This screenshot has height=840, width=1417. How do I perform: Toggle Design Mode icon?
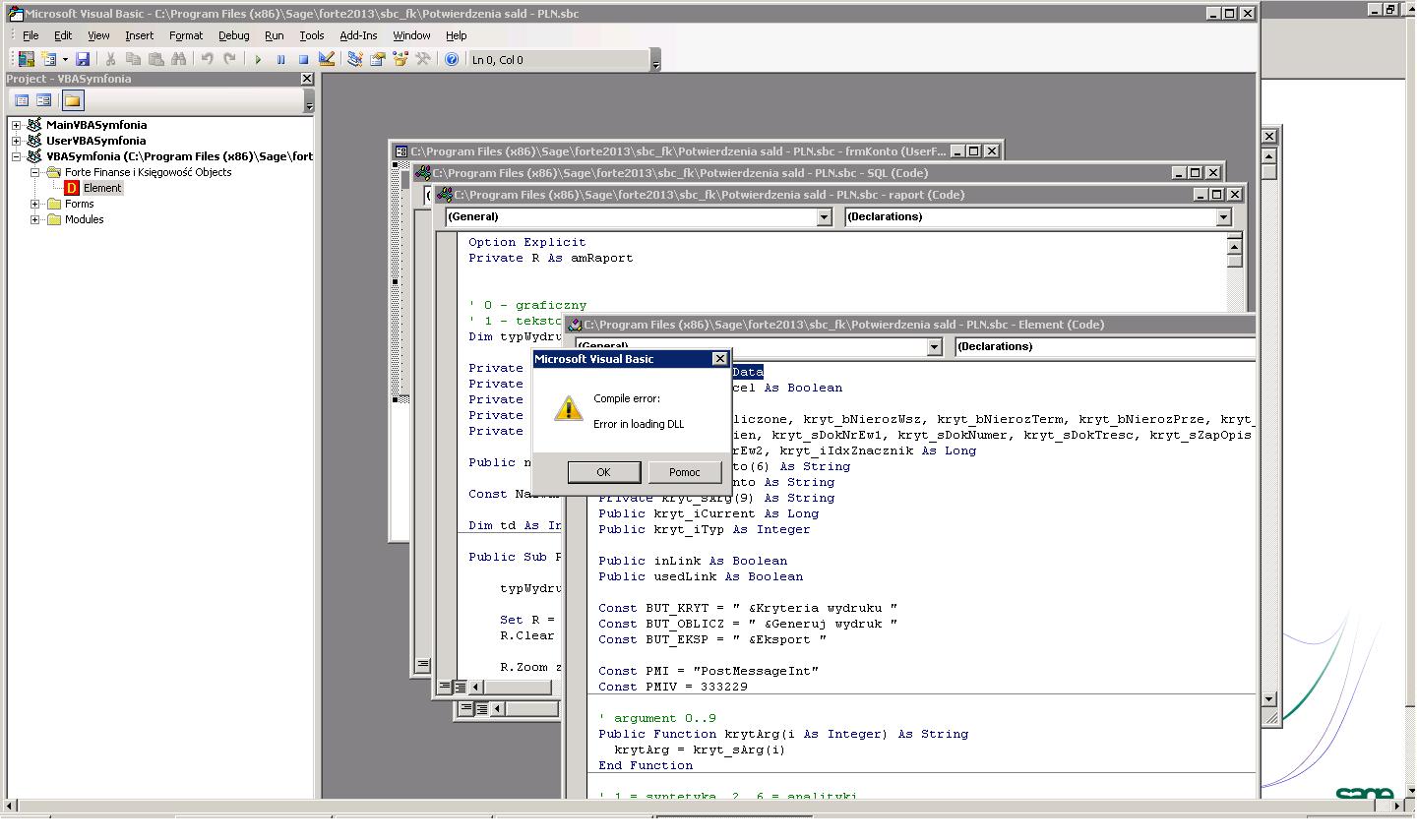[326, 59]
